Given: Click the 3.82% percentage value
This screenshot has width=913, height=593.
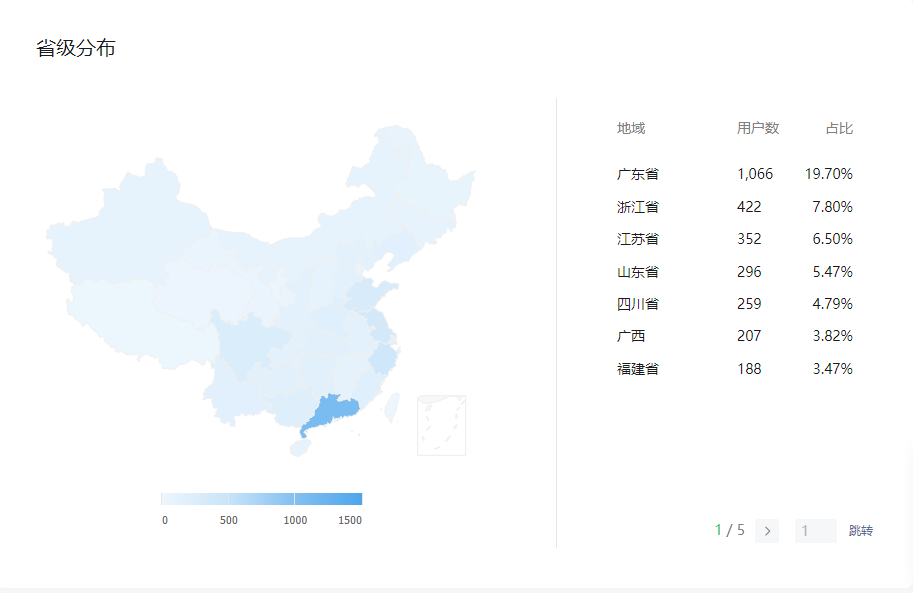Looking at the screenshot, I should pos(833,336).
